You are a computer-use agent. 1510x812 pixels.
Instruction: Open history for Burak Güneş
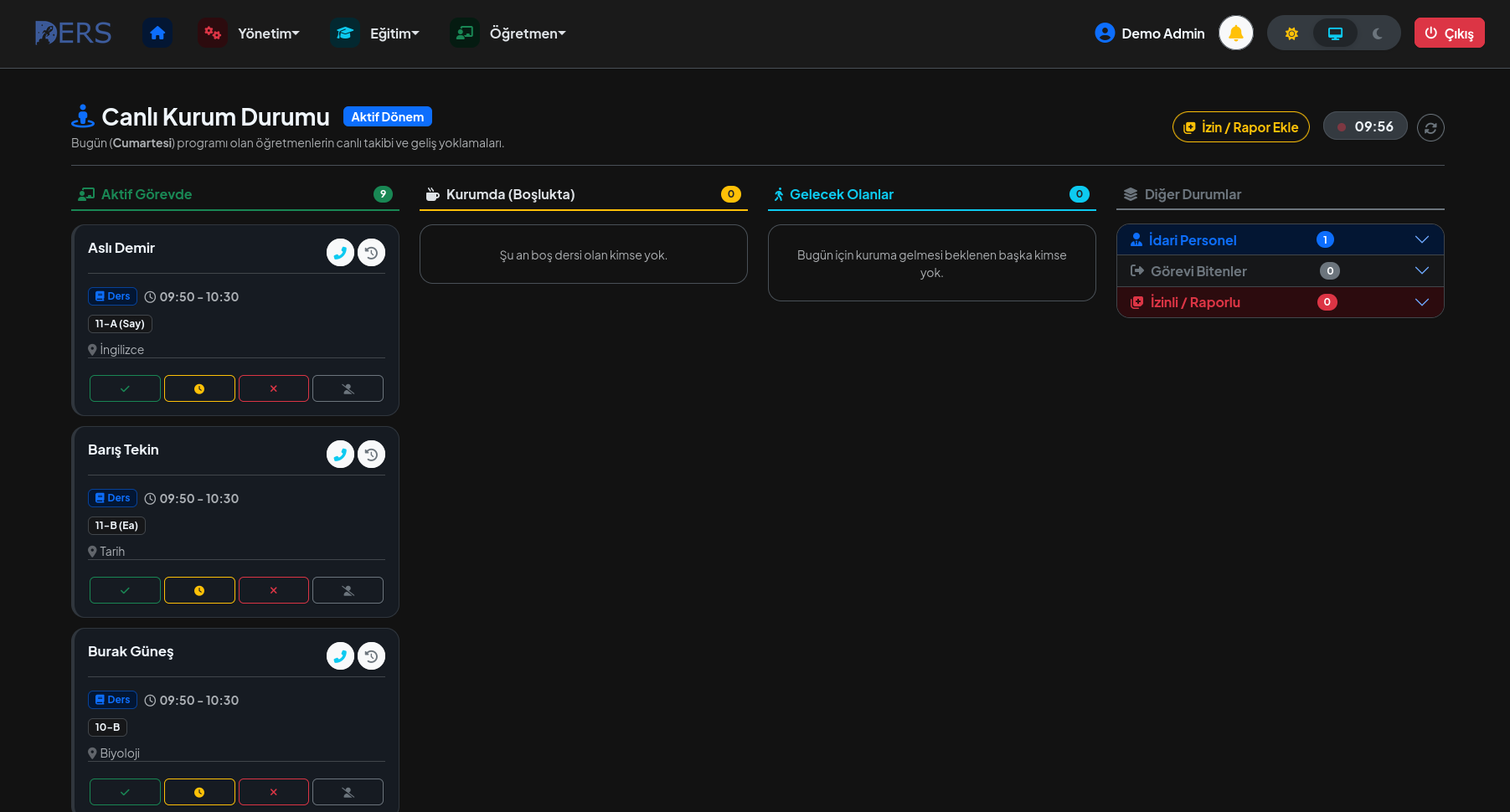[372, 656]
